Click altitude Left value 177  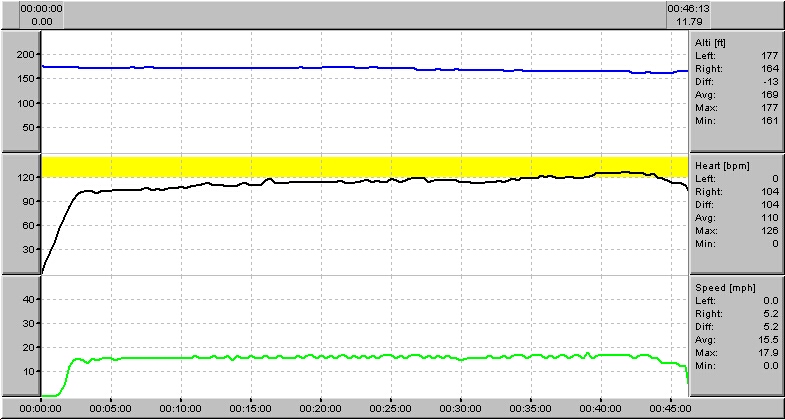click(771, 56)
